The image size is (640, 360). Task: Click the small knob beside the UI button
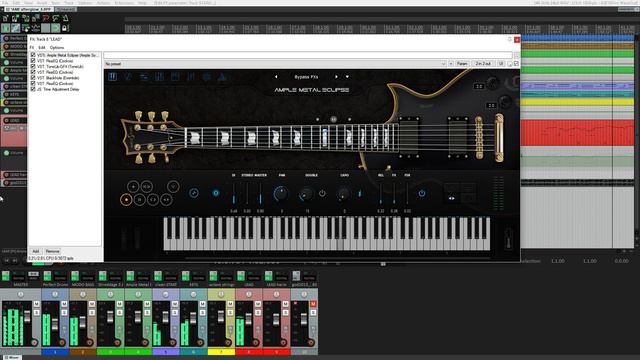click(x=510, y=64)
